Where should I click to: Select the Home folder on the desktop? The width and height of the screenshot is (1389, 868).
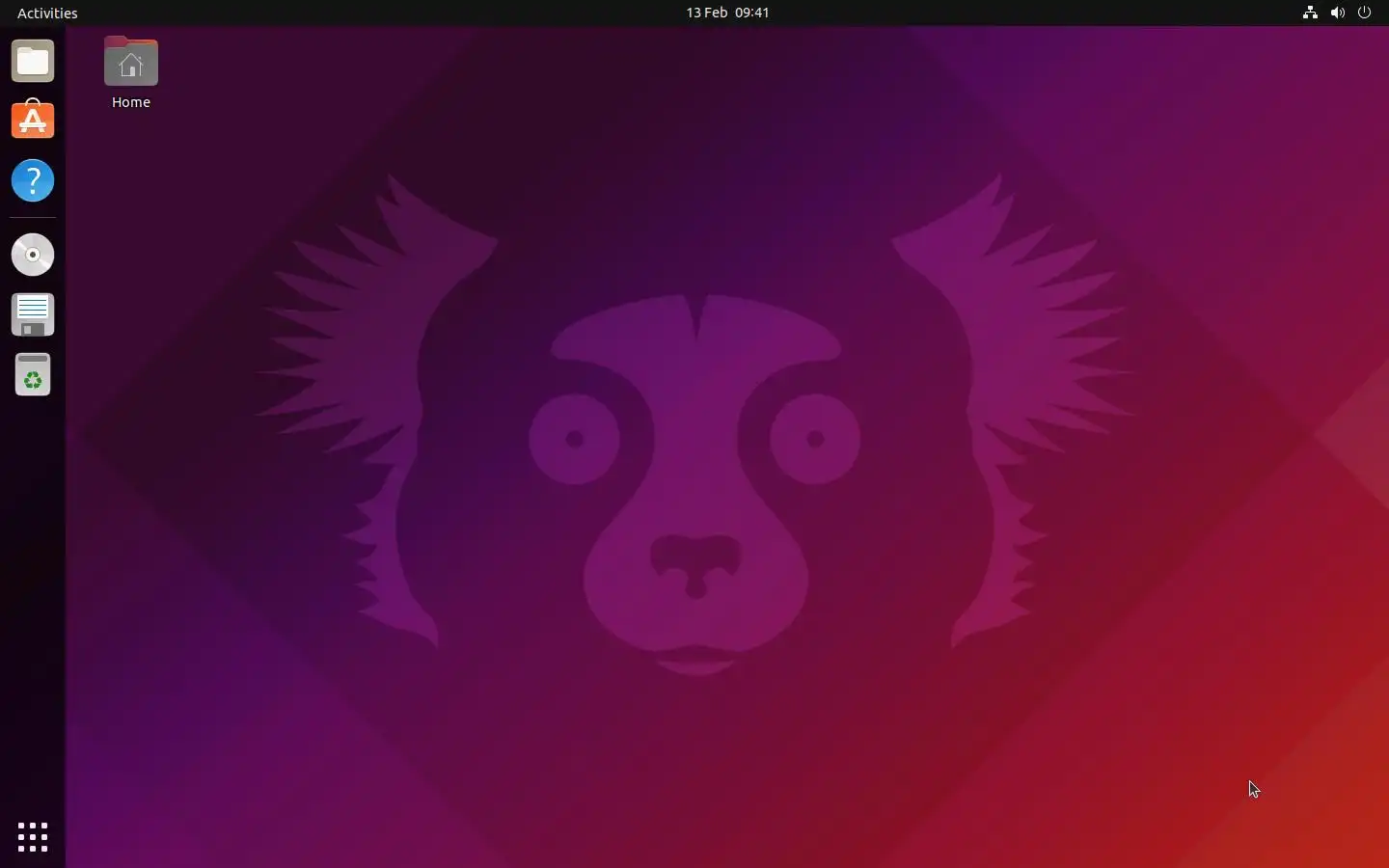coord(131,73)
